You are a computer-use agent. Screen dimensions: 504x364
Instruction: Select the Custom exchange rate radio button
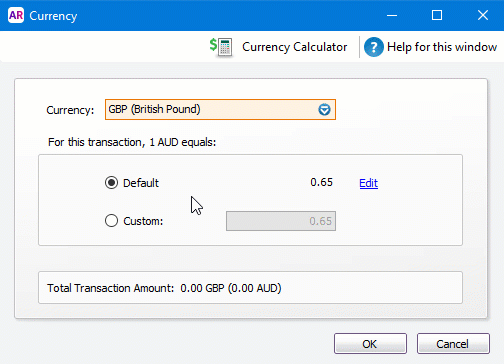[111, 221]
